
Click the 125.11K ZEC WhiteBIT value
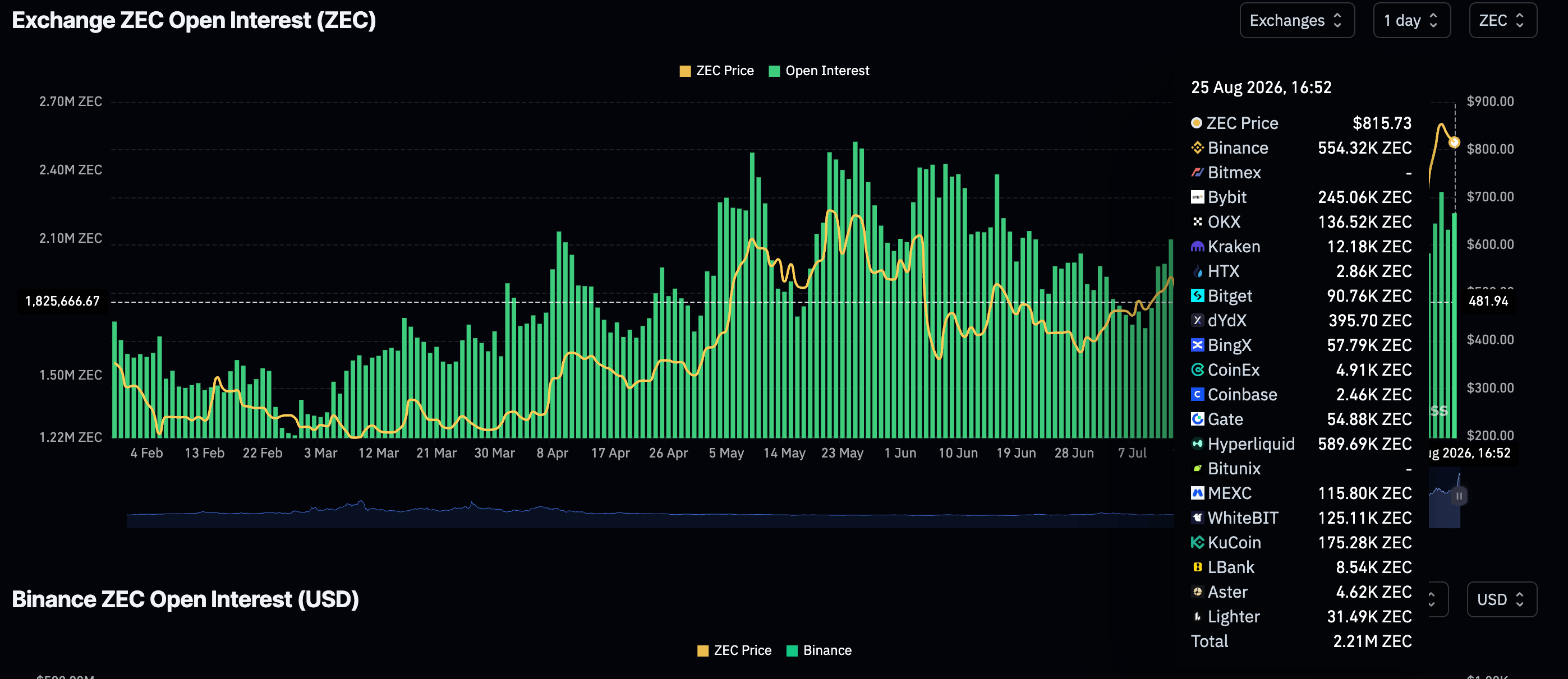pyautogui.click(x=1365, y=518)
